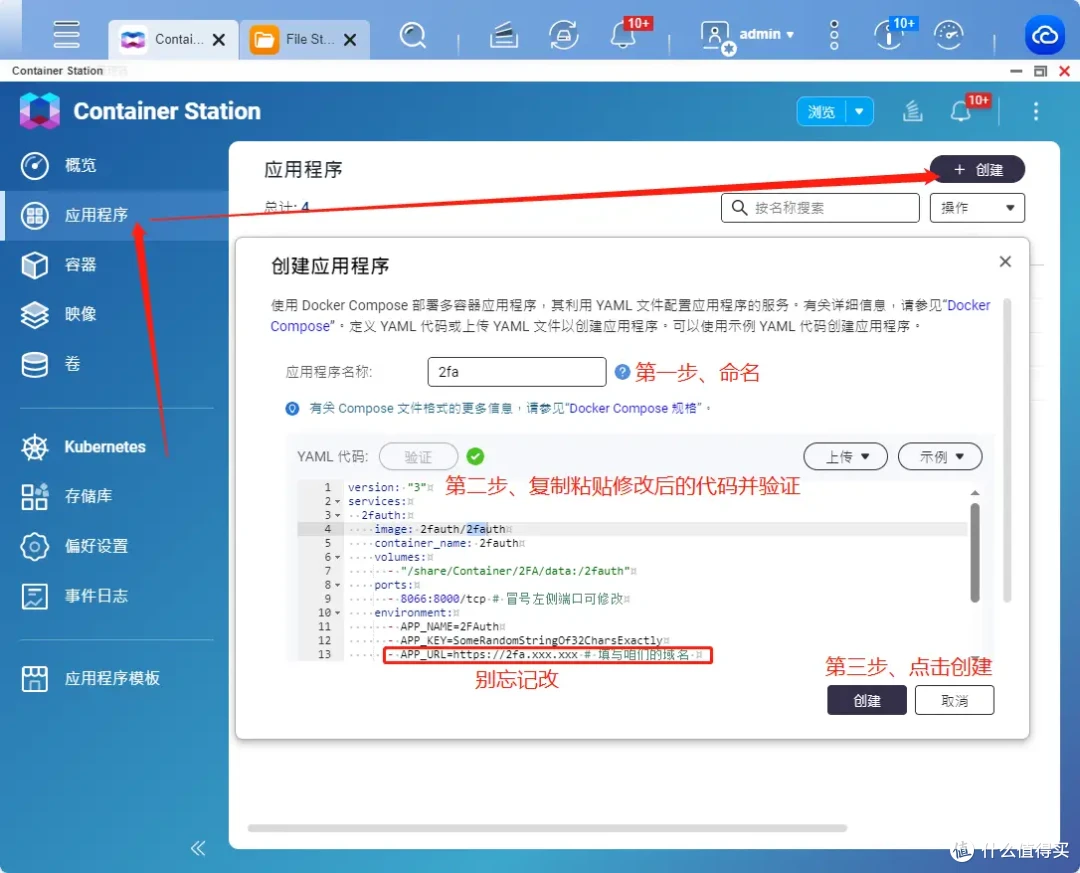Open QTS event notifications bell
Screen dimensions: 1080x873
pyautogui.click(x=623, y=34)
